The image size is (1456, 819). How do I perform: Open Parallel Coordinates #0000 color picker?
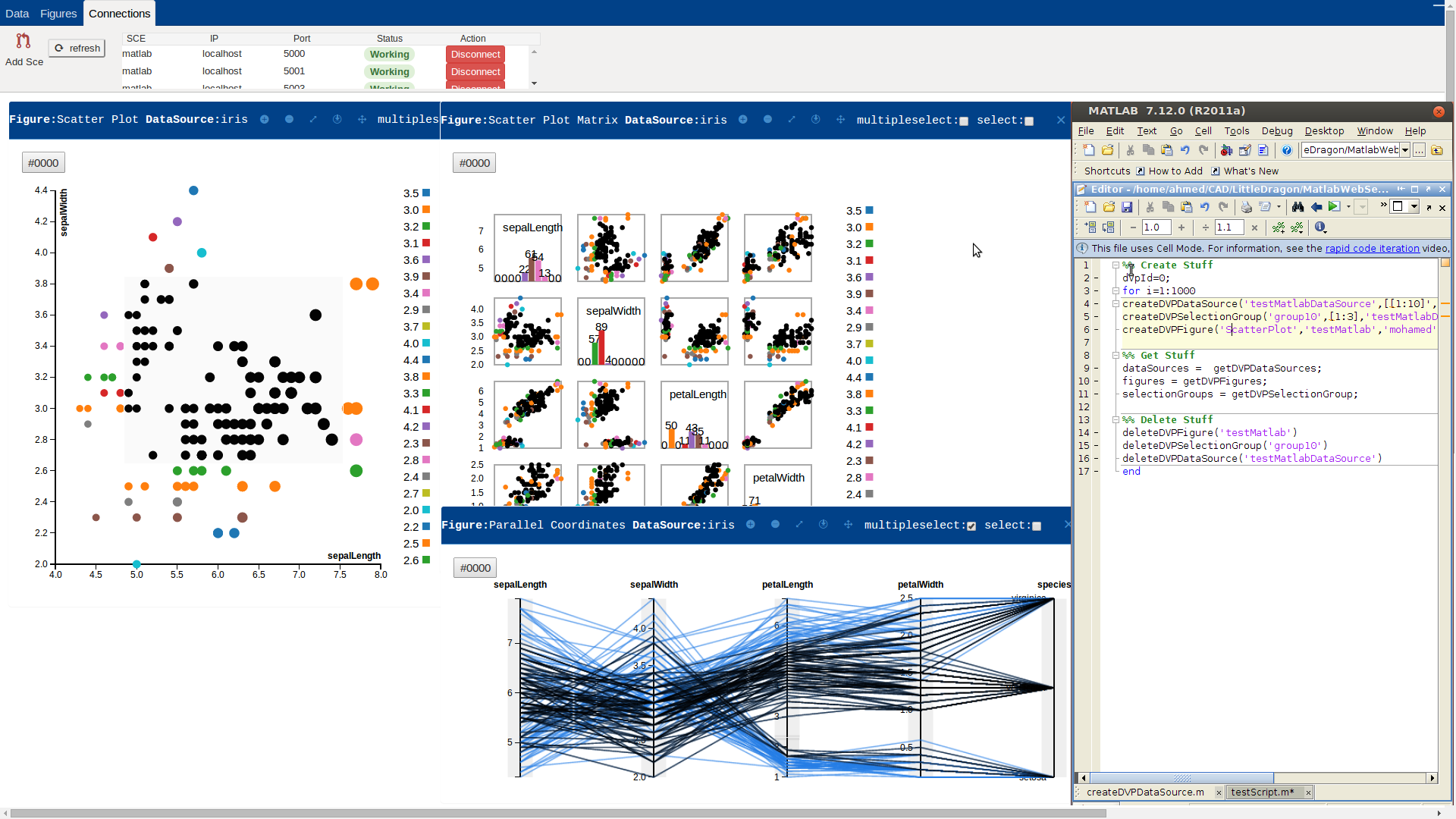475,568
